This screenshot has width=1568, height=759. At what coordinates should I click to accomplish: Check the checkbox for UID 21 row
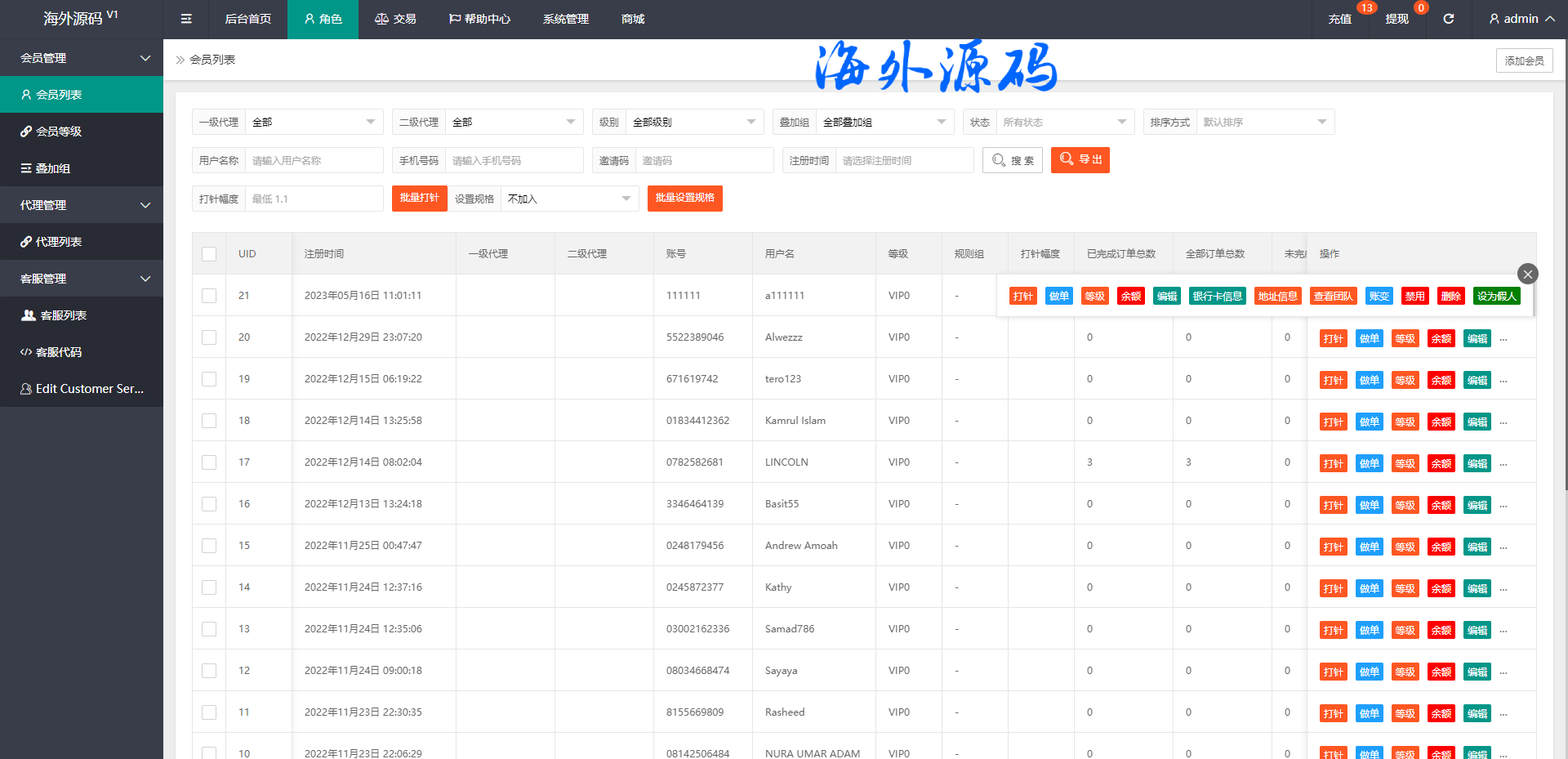click(x=209, y=296)
